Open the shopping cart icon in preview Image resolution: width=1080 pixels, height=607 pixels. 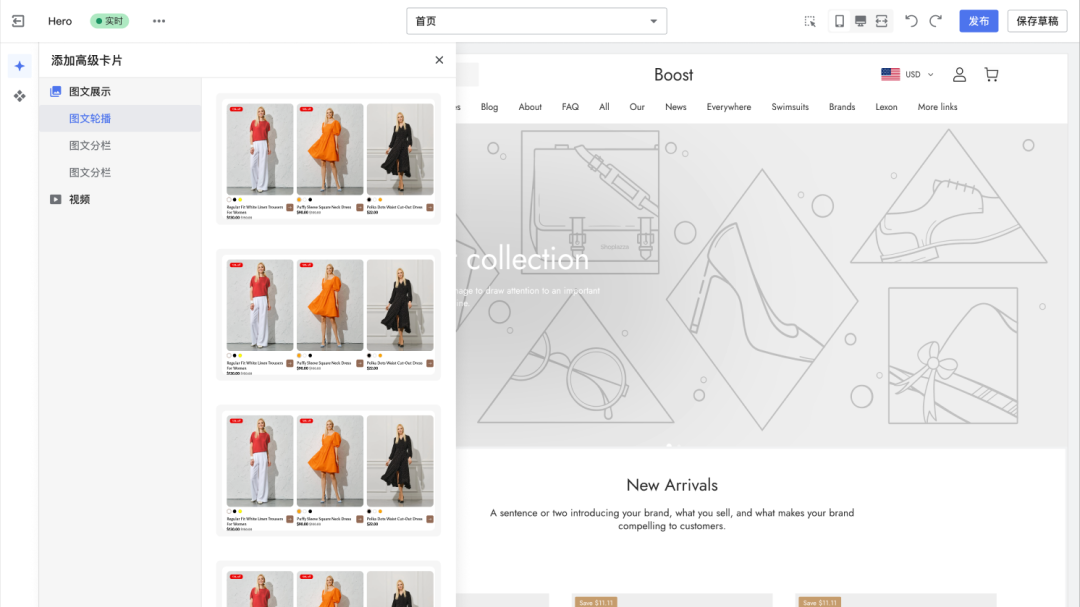(x=991, y=75)
